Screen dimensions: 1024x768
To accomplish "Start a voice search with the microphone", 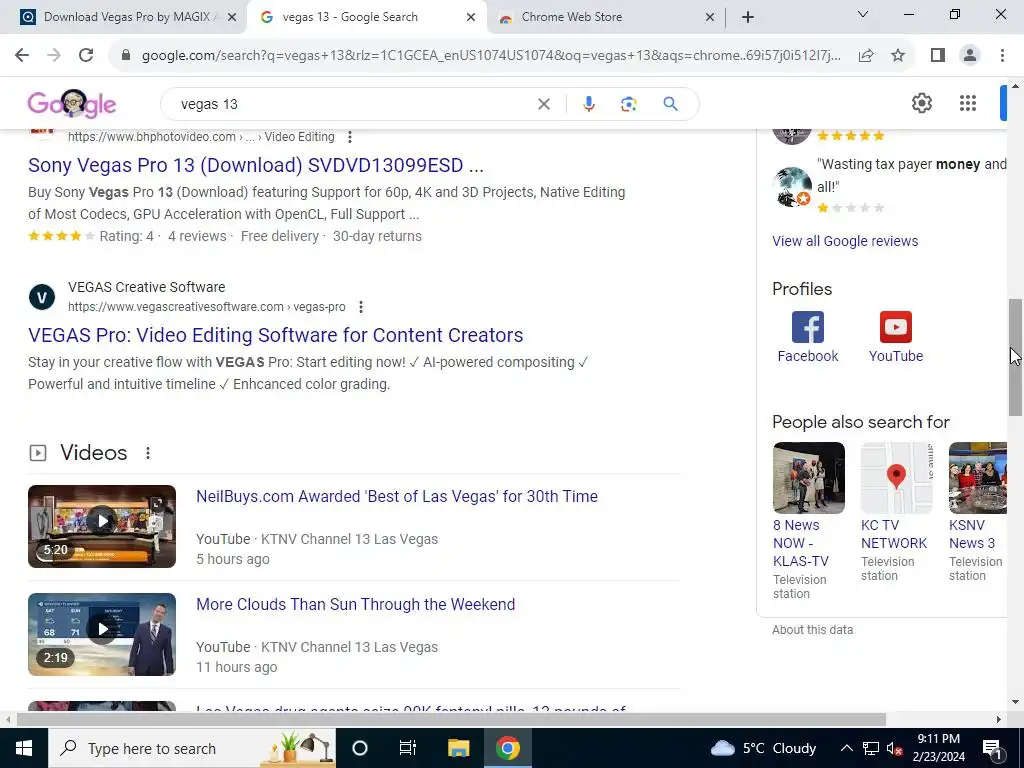I will pos(588,104).
